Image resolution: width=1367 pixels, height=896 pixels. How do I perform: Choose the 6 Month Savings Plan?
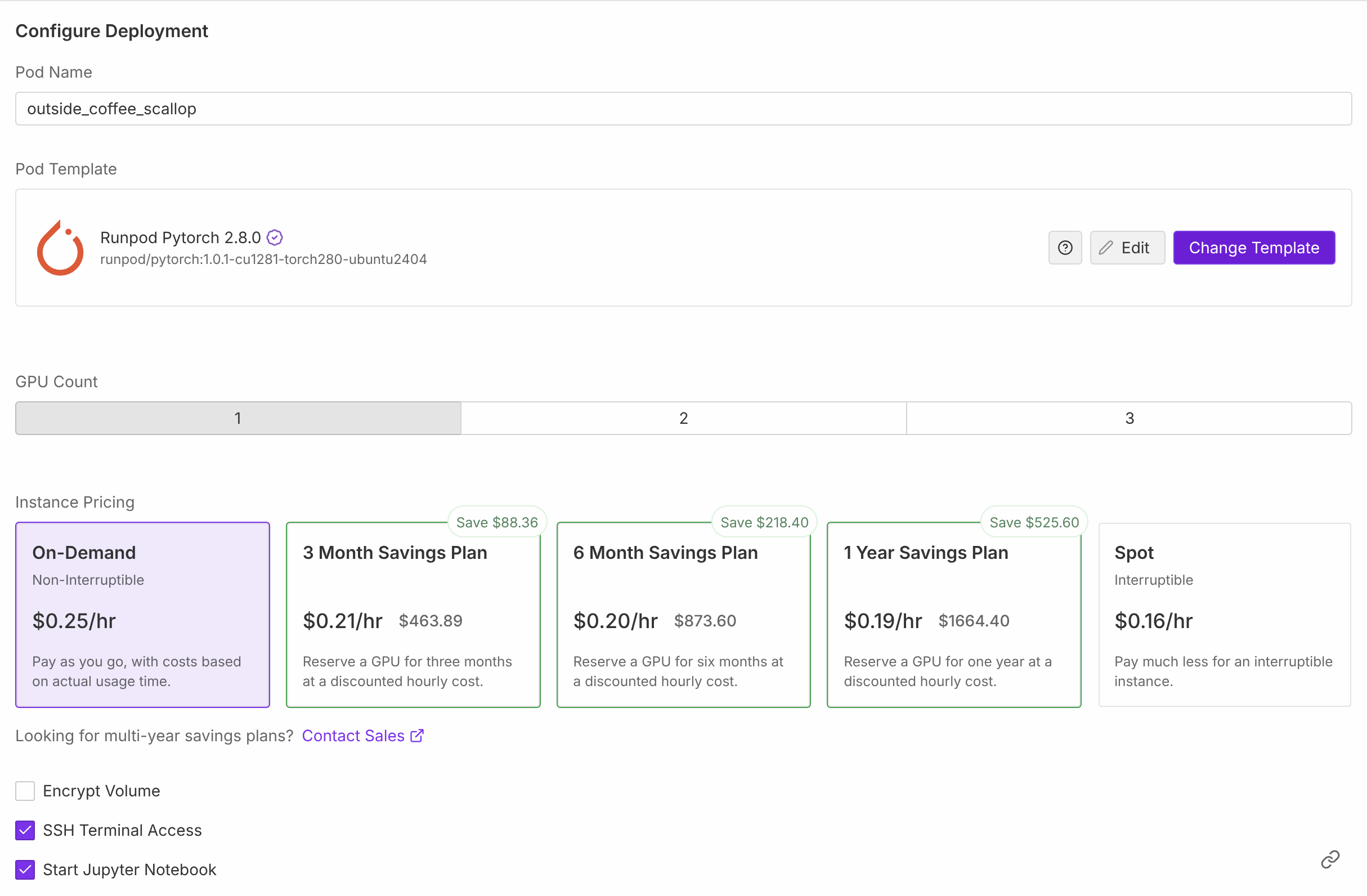[683, 615]
